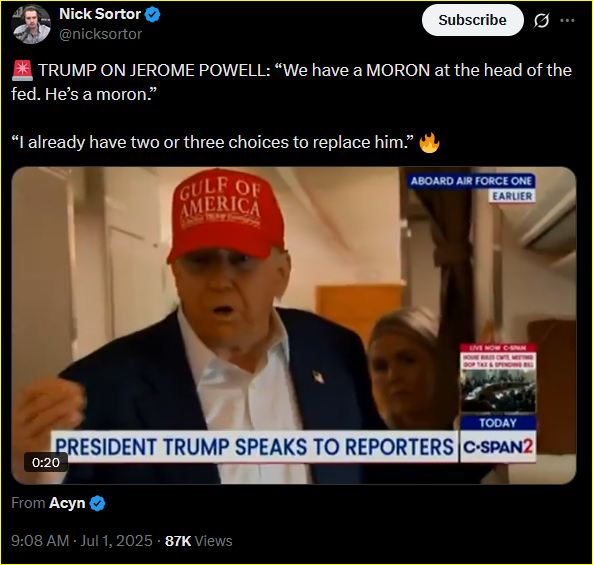Open the three-dot more options menu

[567, 20]
